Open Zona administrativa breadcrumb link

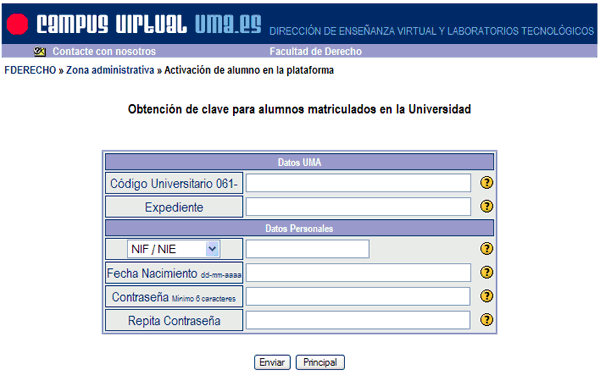pos(110,70)
